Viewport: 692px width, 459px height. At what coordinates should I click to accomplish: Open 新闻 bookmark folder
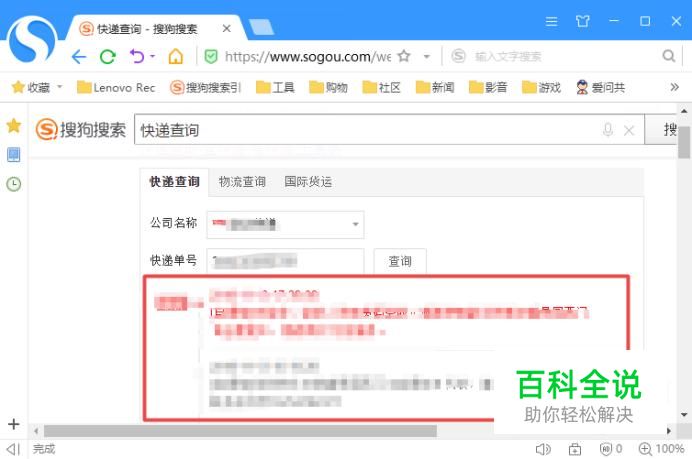pos(435,87)
